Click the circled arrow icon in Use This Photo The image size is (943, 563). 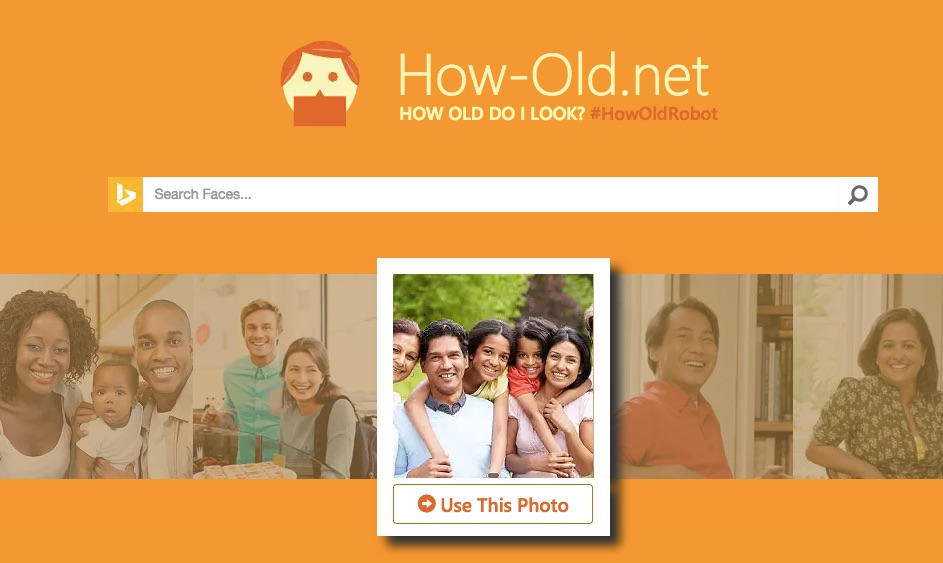tap(426, 503)
